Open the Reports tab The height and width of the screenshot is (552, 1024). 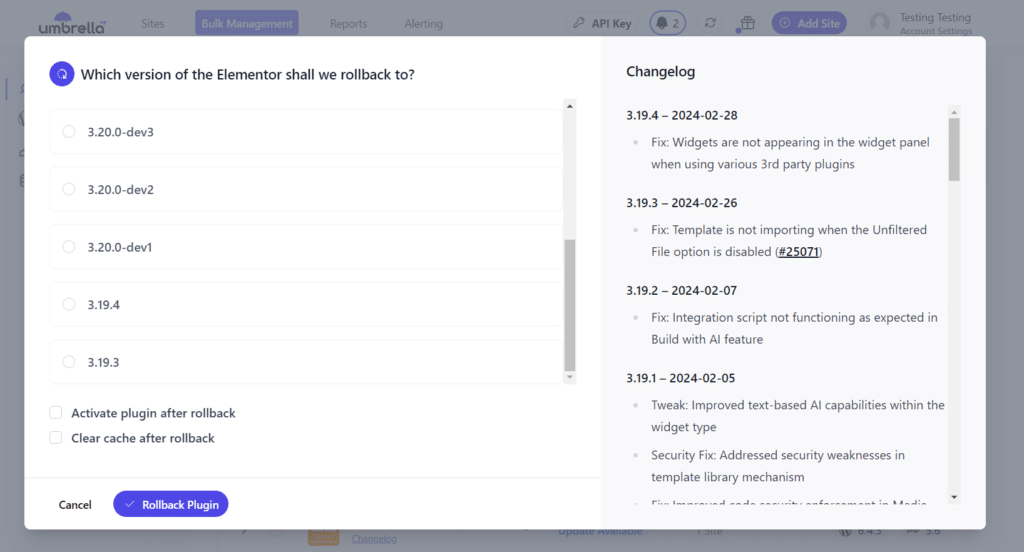pos(348,24)
